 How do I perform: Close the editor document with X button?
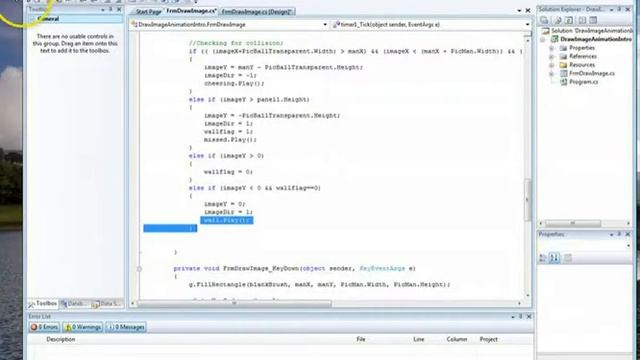527,11
